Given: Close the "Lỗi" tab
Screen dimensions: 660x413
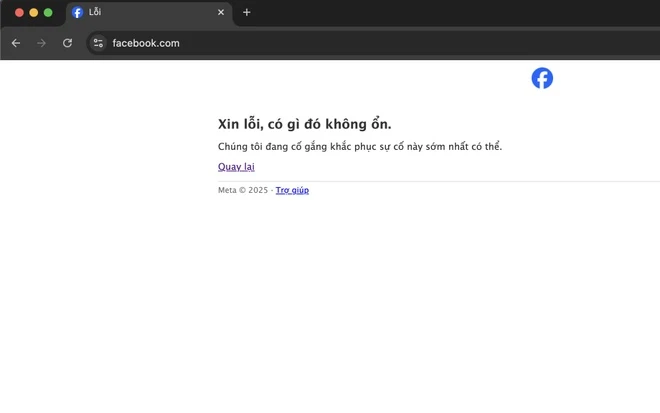Looking at the screenshot, I should pyautogui.click(x=221, y=12).
